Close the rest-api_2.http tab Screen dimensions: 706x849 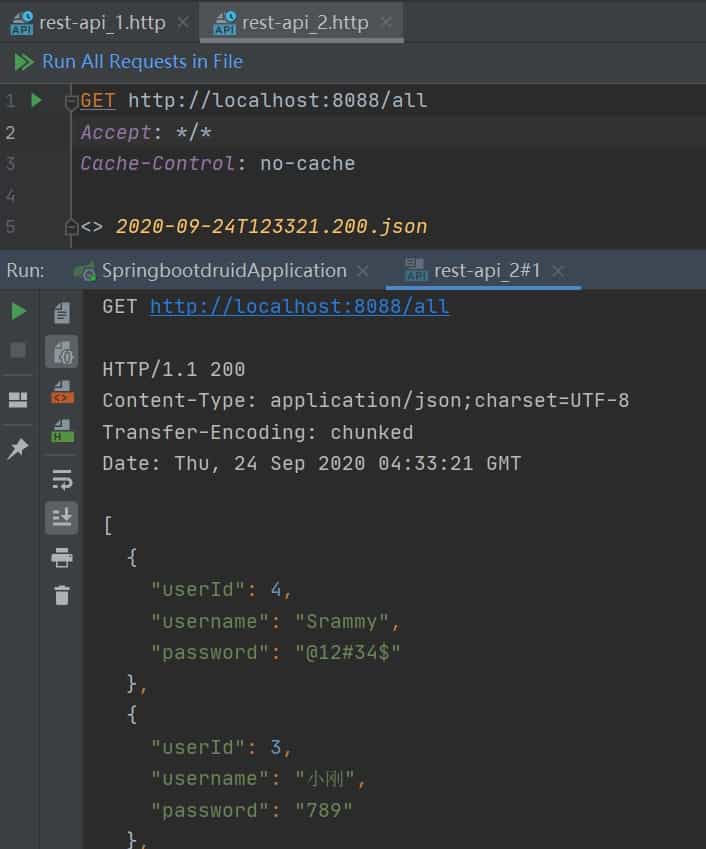click(x=385, y=23)
